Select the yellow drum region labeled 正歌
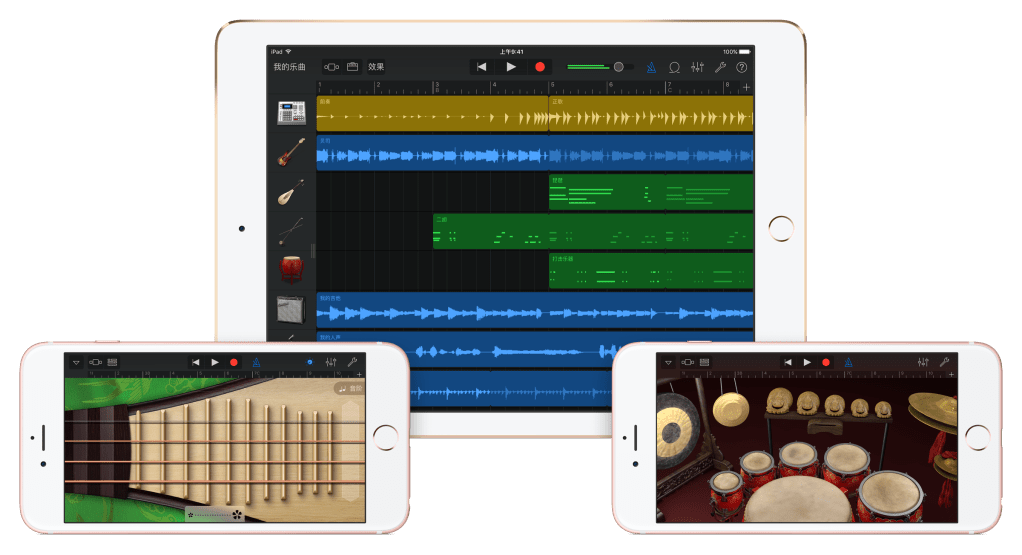Screen dimensions: 1022x555 [651, 113]
